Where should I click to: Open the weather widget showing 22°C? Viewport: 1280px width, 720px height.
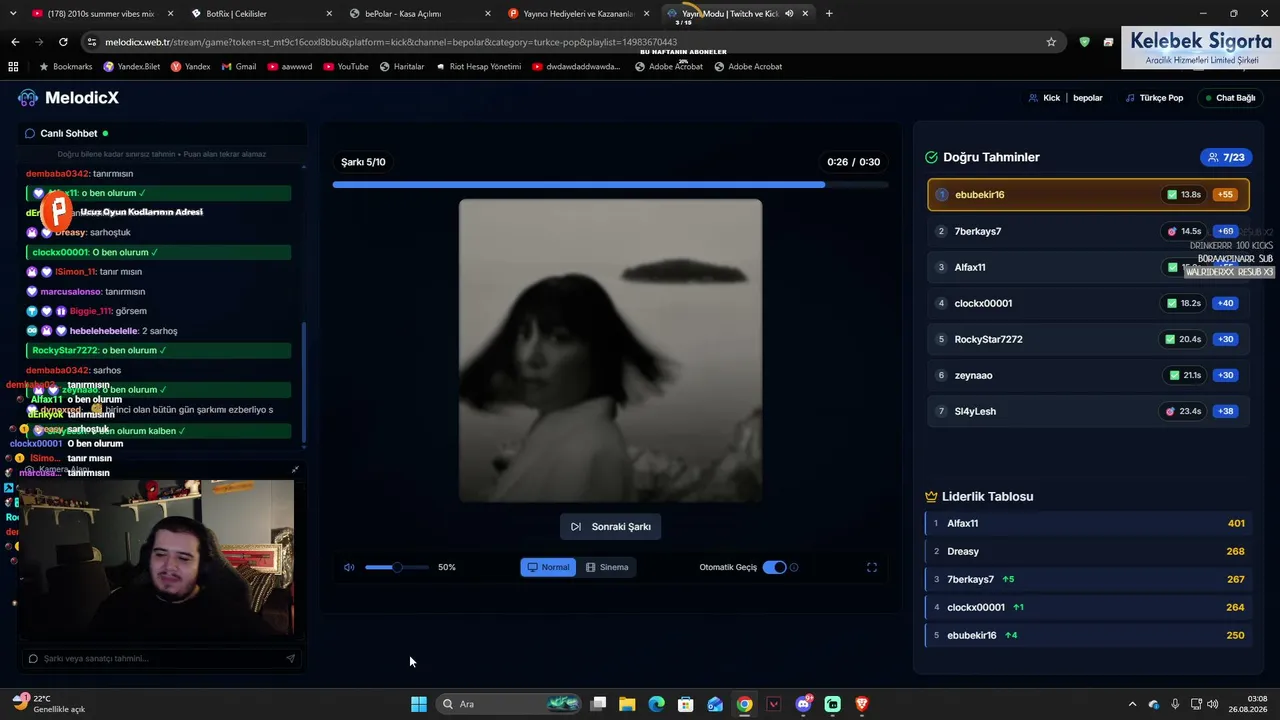(48, 704)
